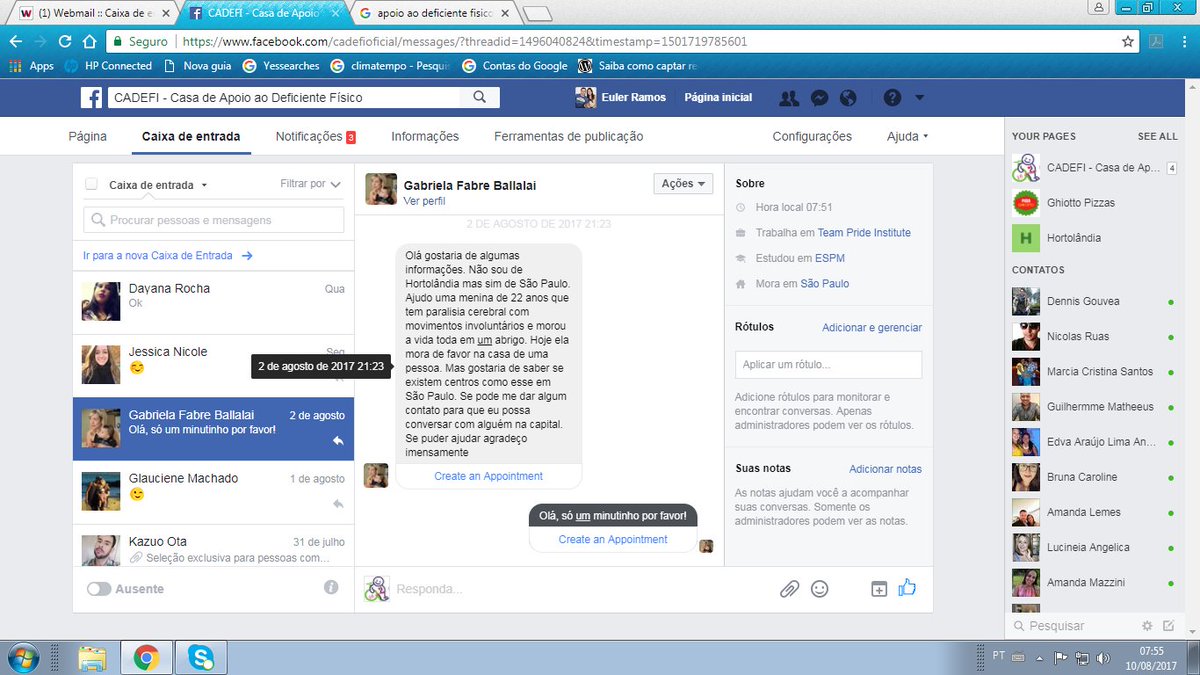Click browser back arrow
1200x675 pixels.
tap(16, 42)
